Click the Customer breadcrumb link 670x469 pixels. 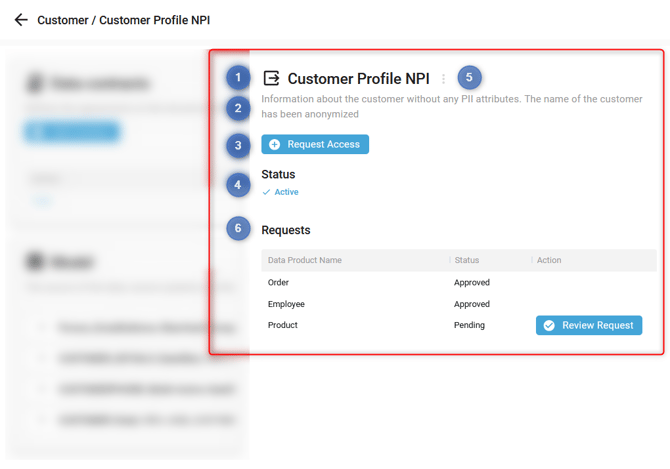pyautogui.click(x=63, y=20)
